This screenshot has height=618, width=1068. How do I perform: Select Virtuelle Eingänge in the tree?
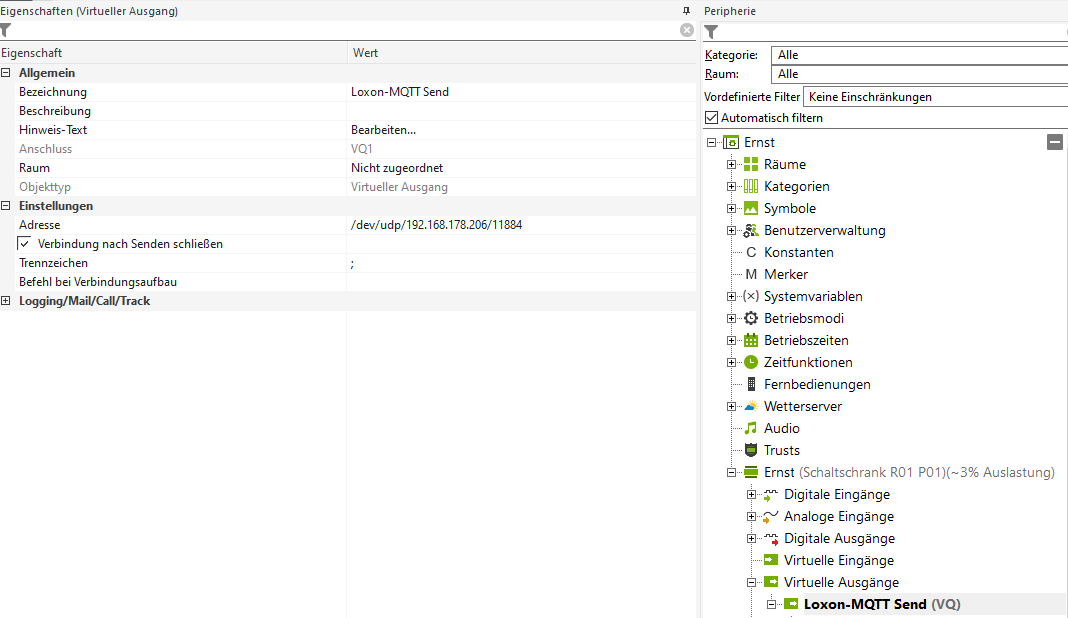tap(838, 561)
